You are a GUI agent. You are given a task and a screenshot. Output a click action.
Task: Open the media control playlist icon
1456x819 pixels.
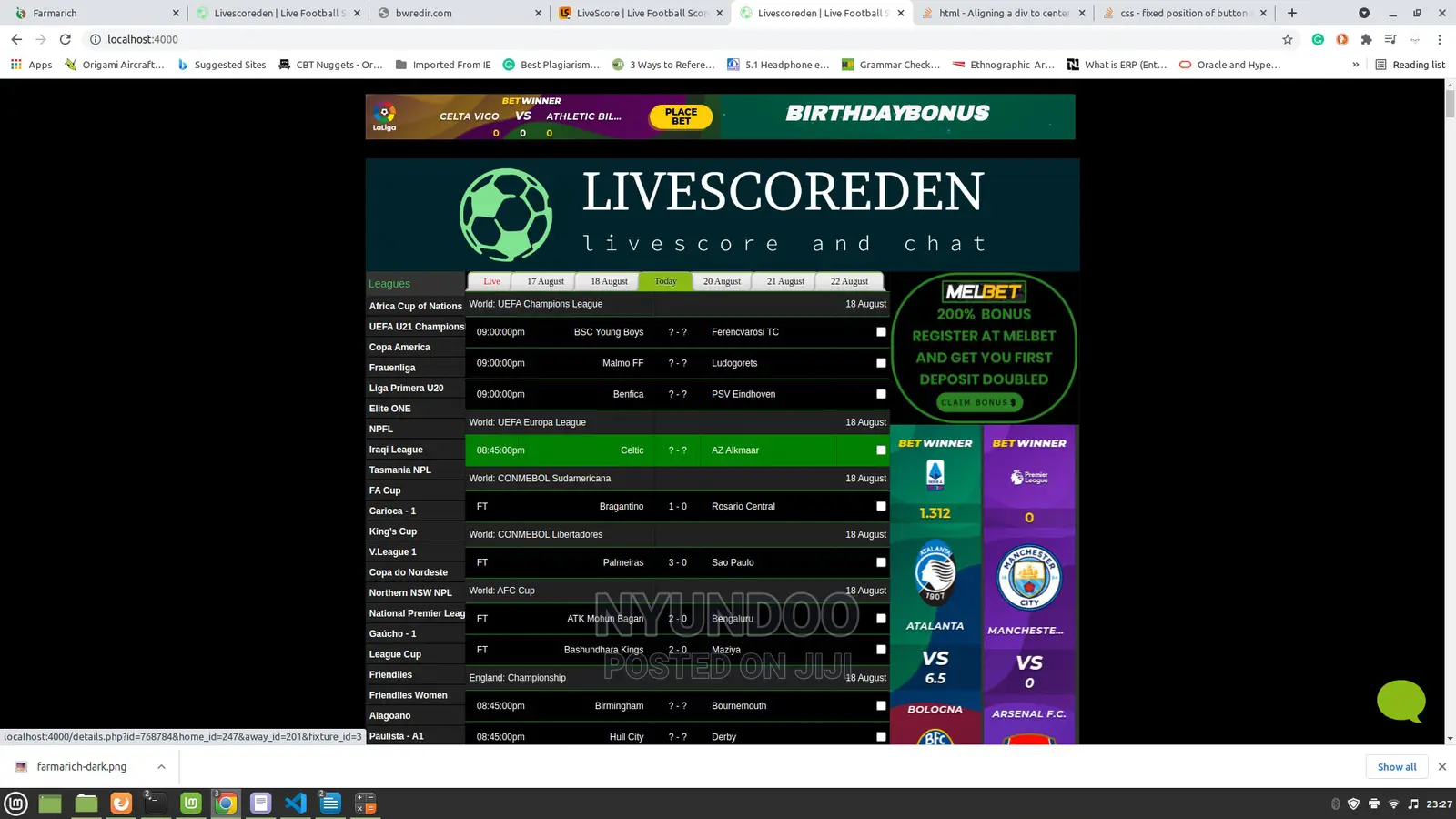tap(1390, 39)
